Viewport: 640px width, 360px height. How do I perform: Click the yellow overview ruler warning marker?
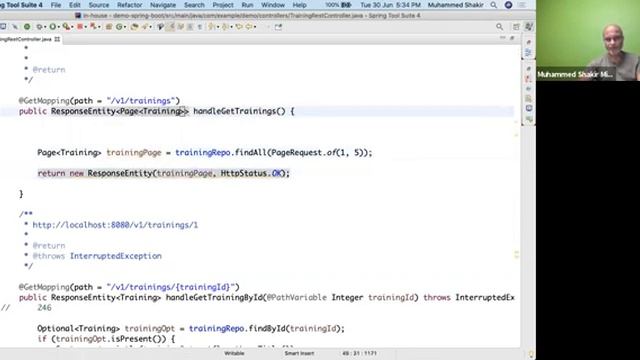516,255
